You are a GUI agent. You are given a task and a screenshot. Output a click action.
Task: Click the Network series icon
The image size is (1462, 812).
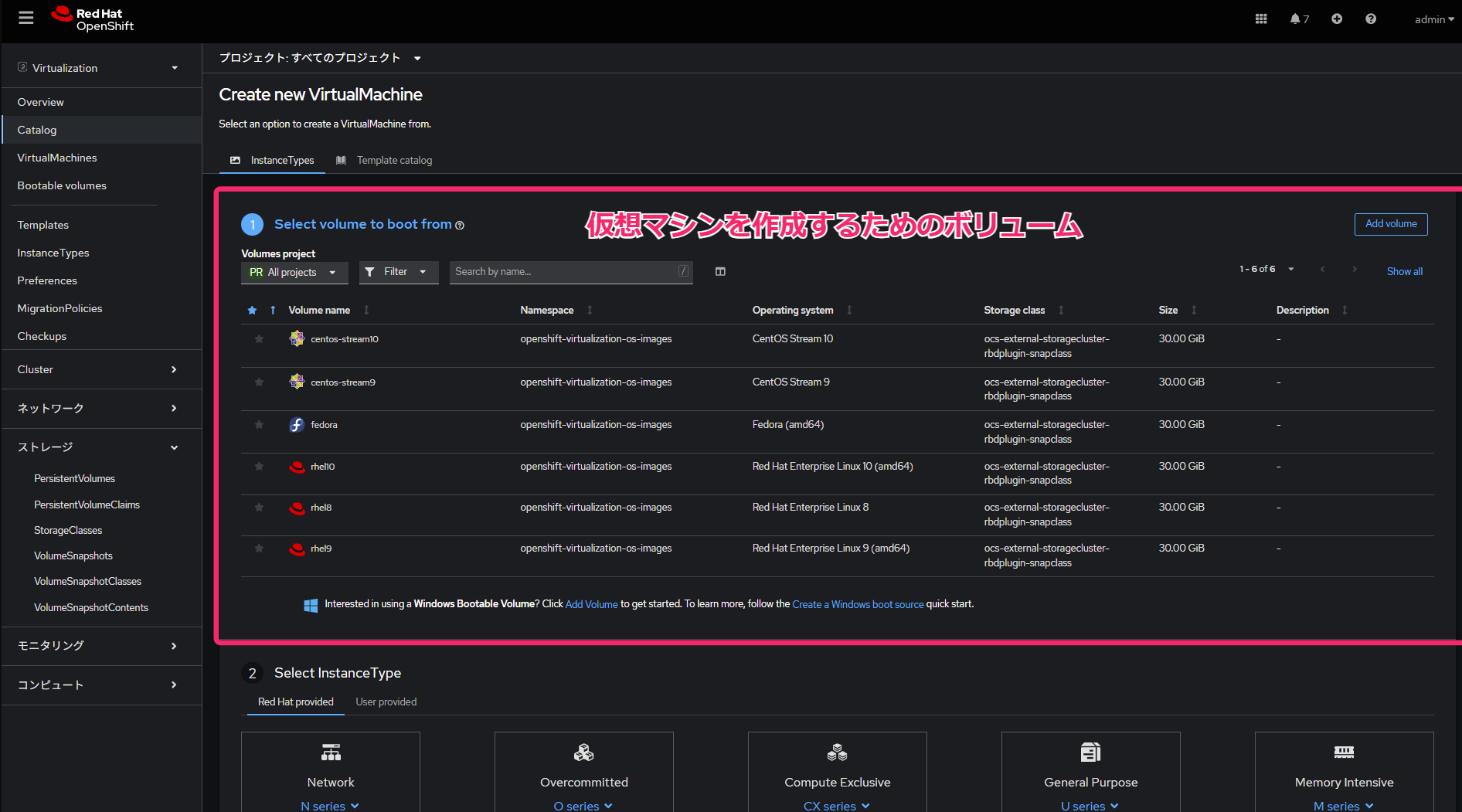point(331,752)
